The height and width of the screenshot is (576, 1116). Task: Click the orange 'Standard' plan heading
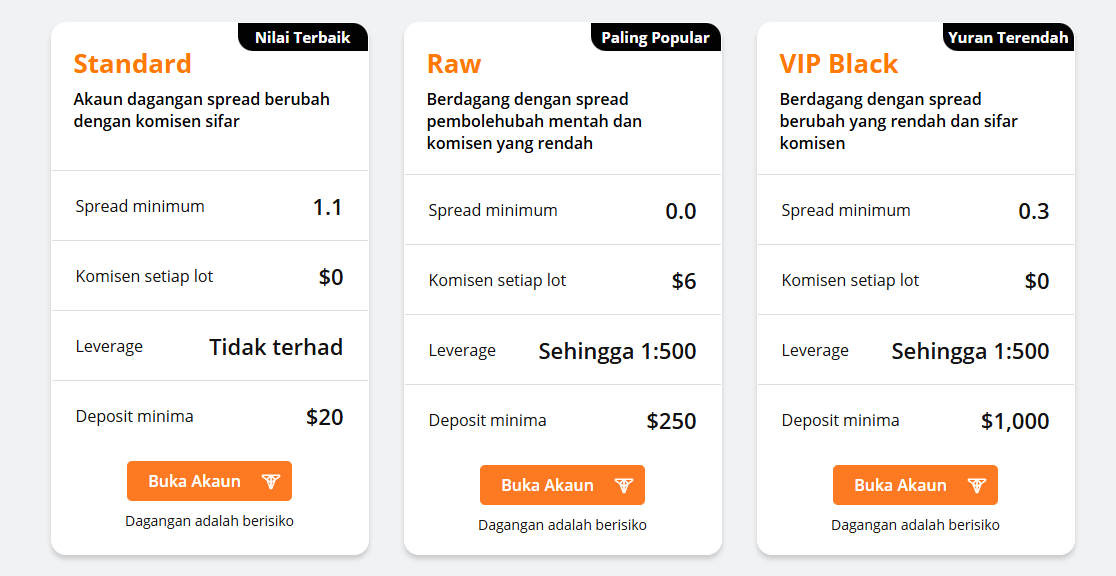tap(133, 64)
